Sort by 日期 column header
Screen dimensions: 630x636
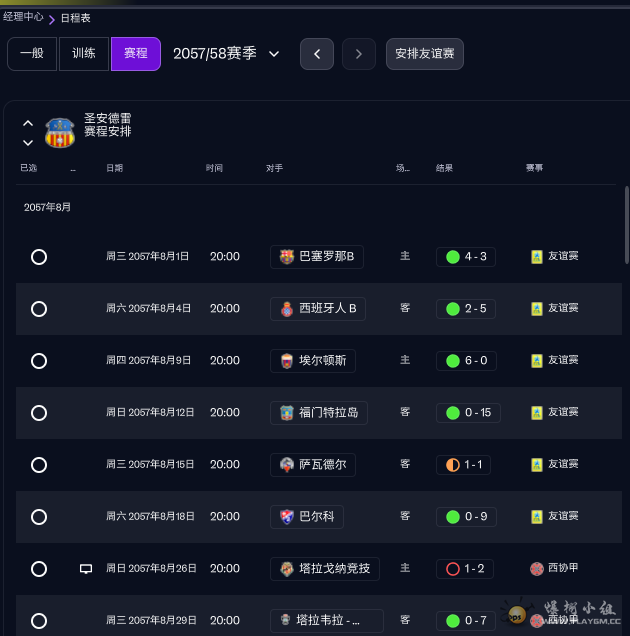114,168
